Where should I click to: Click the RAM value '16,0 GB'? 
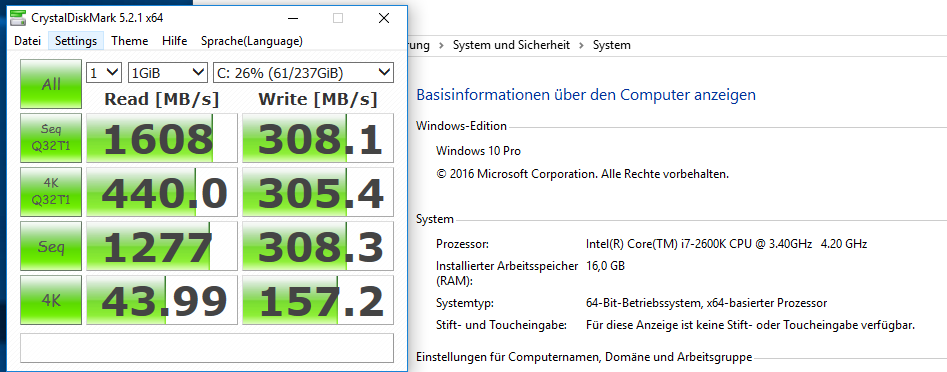tap(605, 265)
